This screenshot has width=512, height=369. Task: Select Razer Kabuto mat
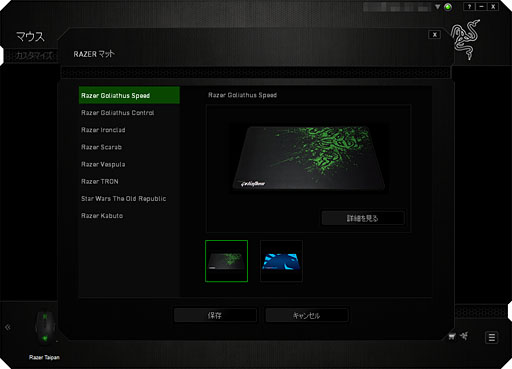[x=129, y=216]
